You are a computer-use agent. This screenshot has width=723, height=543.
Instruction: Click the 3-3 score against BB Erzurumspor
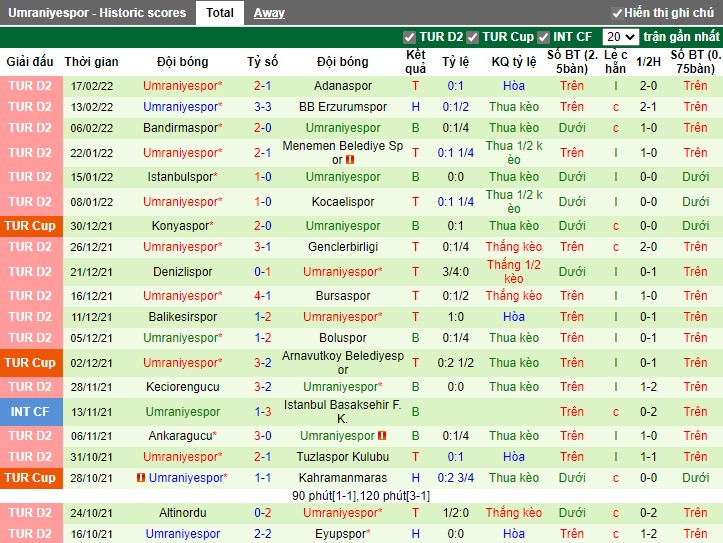[x=262, y=107]
